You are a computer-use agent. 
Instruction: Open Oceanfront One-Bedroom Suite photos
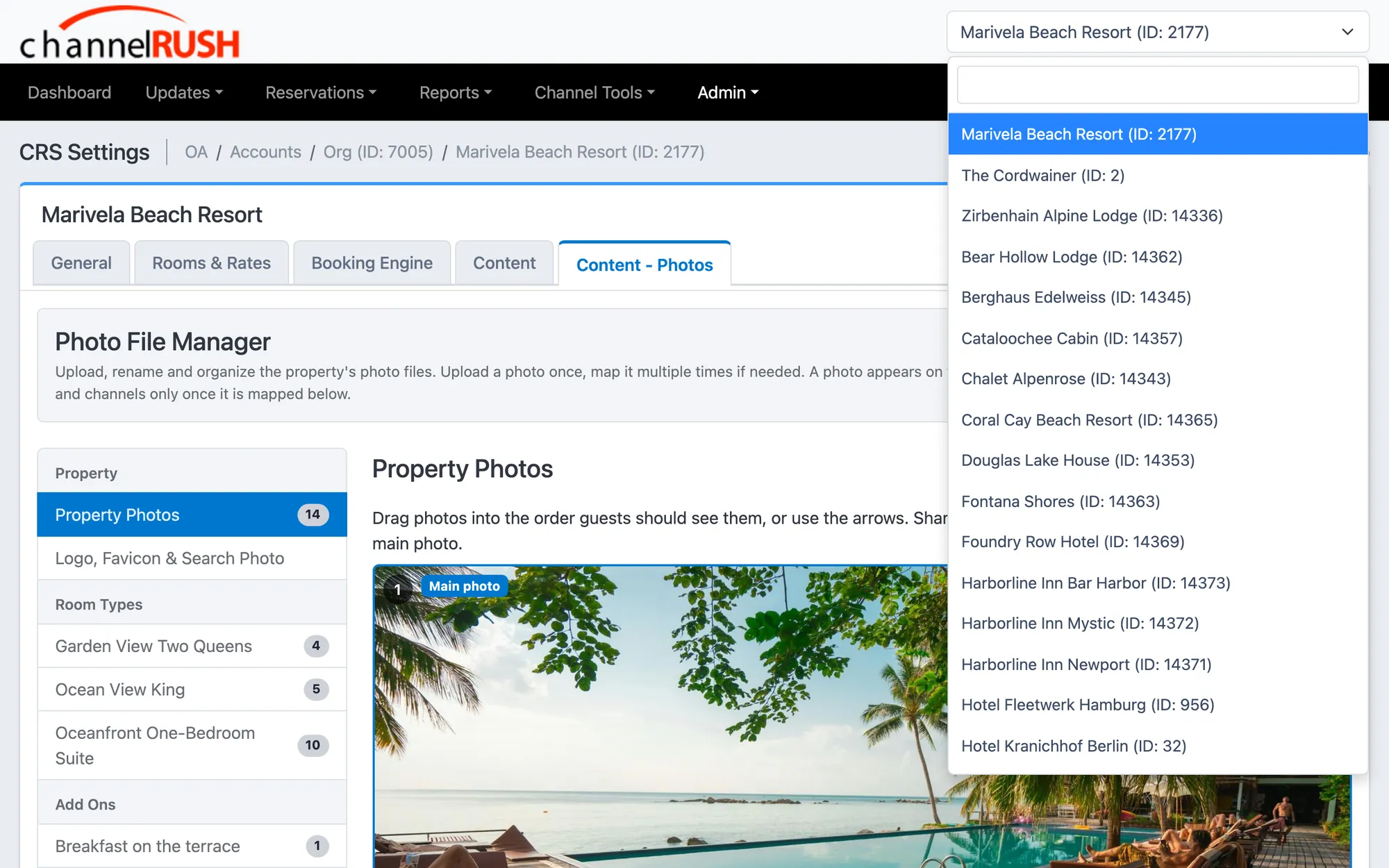coord(192,745)
